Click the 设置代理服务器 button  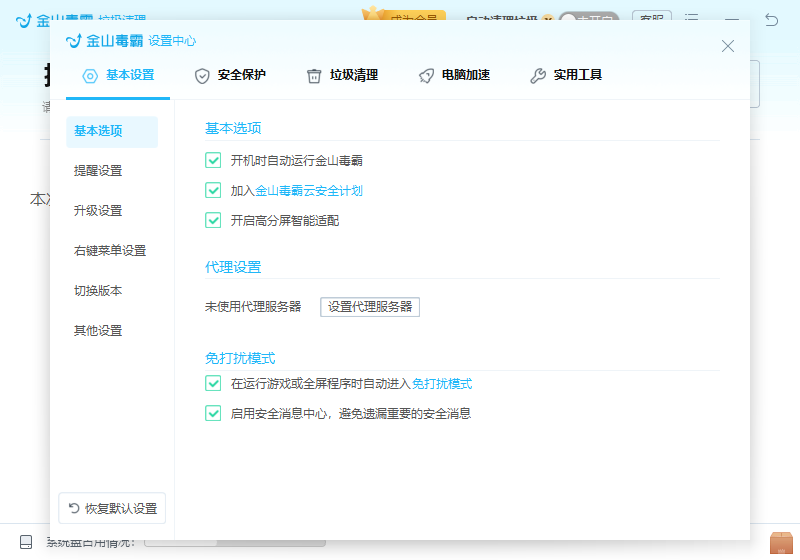pyautogui.click(x=370, y=307)
